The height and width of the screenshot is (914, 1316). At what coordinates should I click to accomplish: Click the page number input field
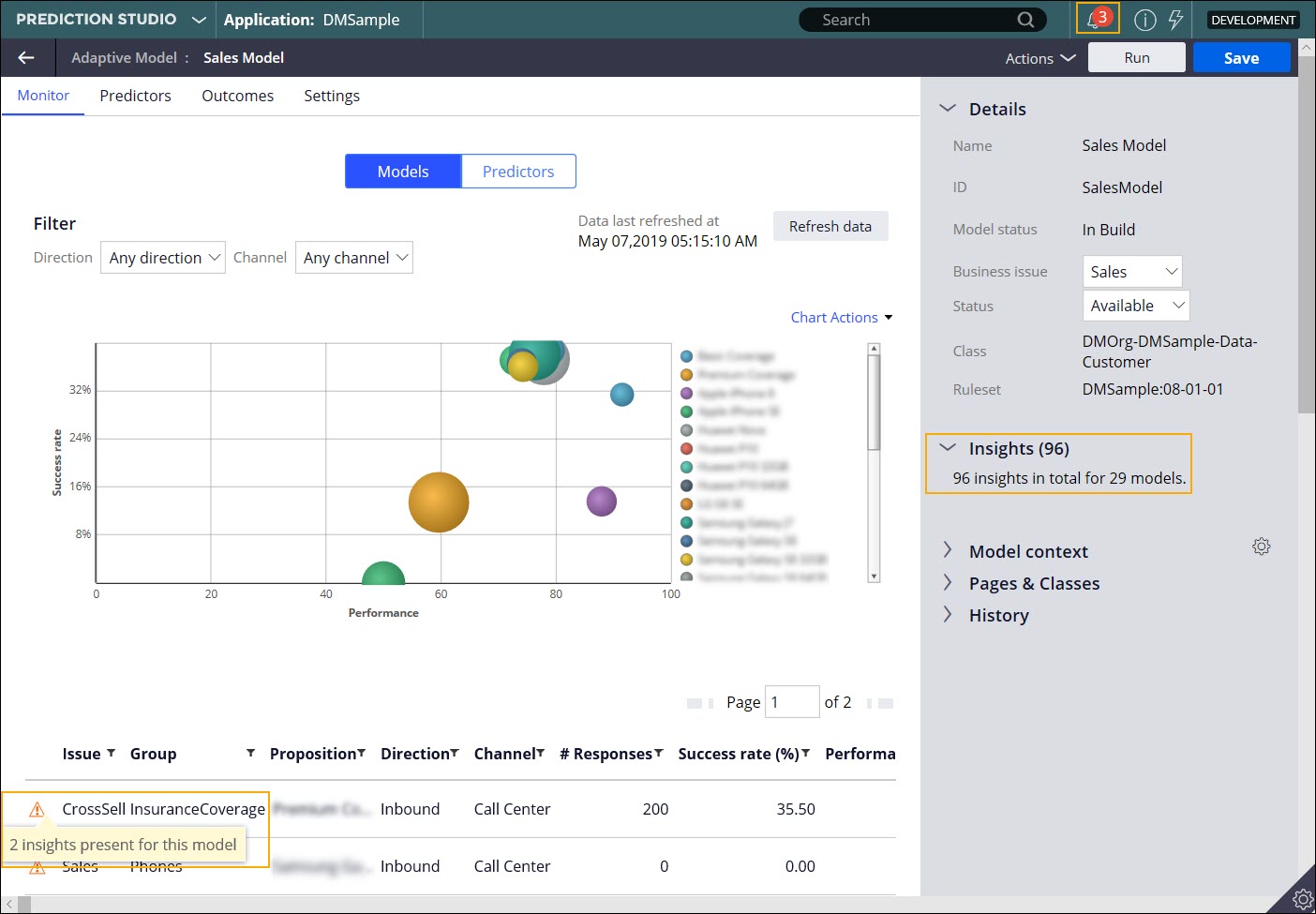792,702
